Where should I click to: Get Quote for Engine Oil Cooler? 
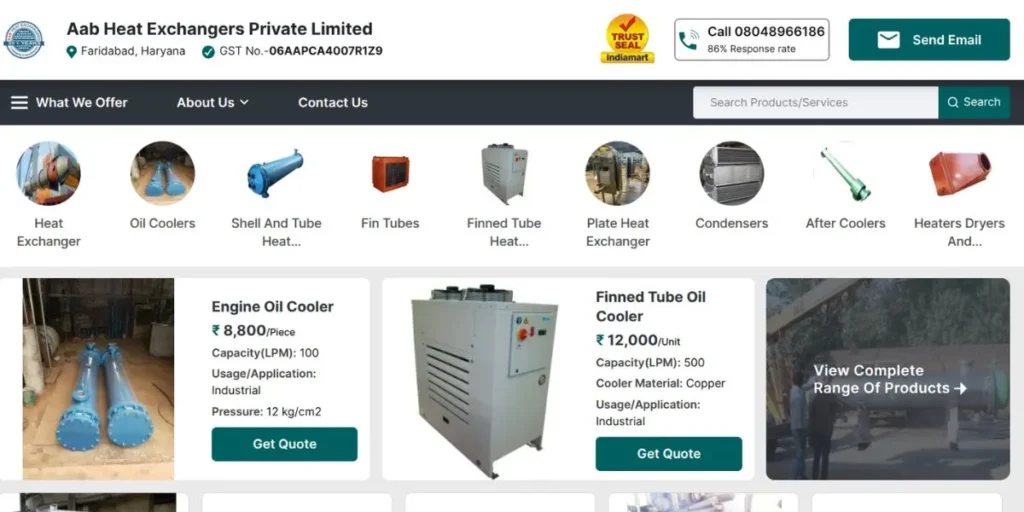point(284,444)
